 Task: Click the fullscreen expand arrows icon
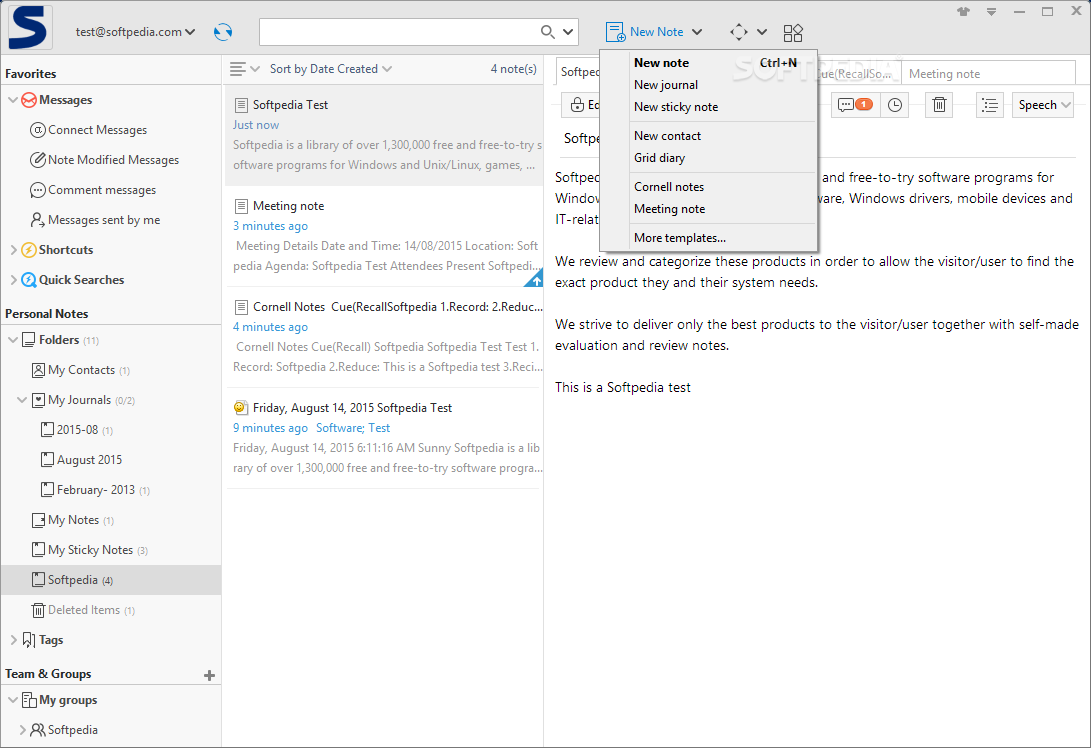pos(739,32)
